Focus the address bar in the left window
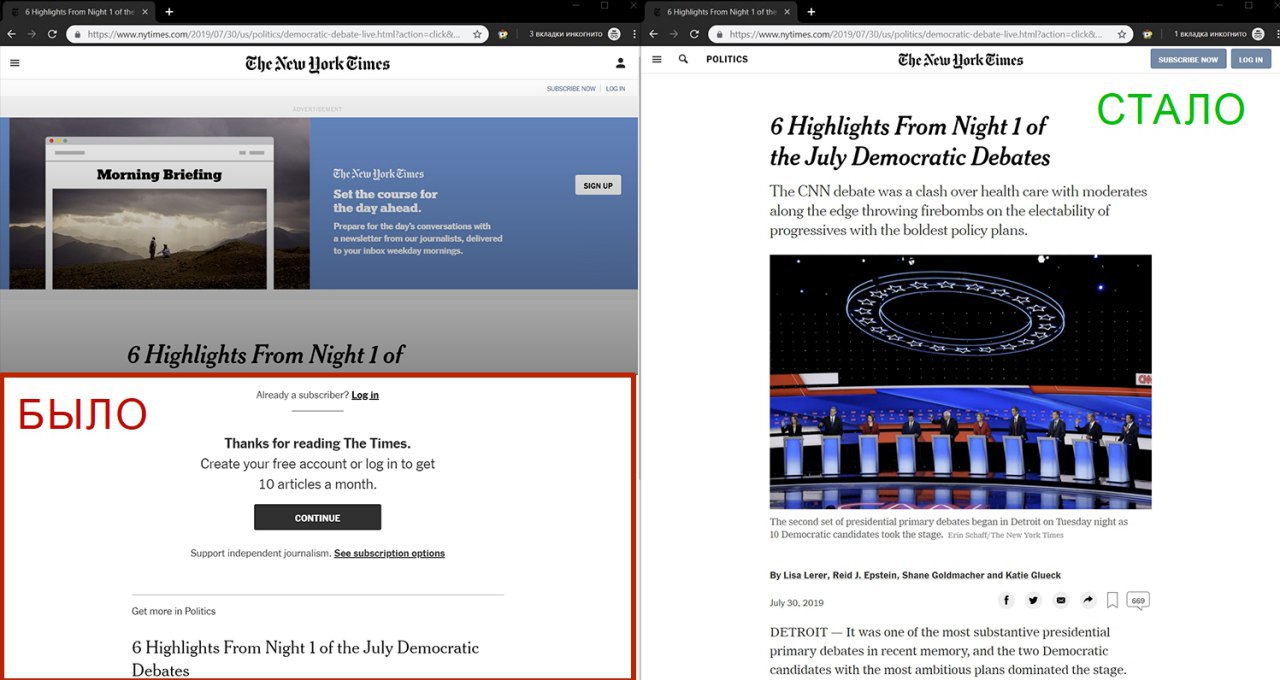Viewport: 1280px width, 680px height. click(x=277, y=34)
